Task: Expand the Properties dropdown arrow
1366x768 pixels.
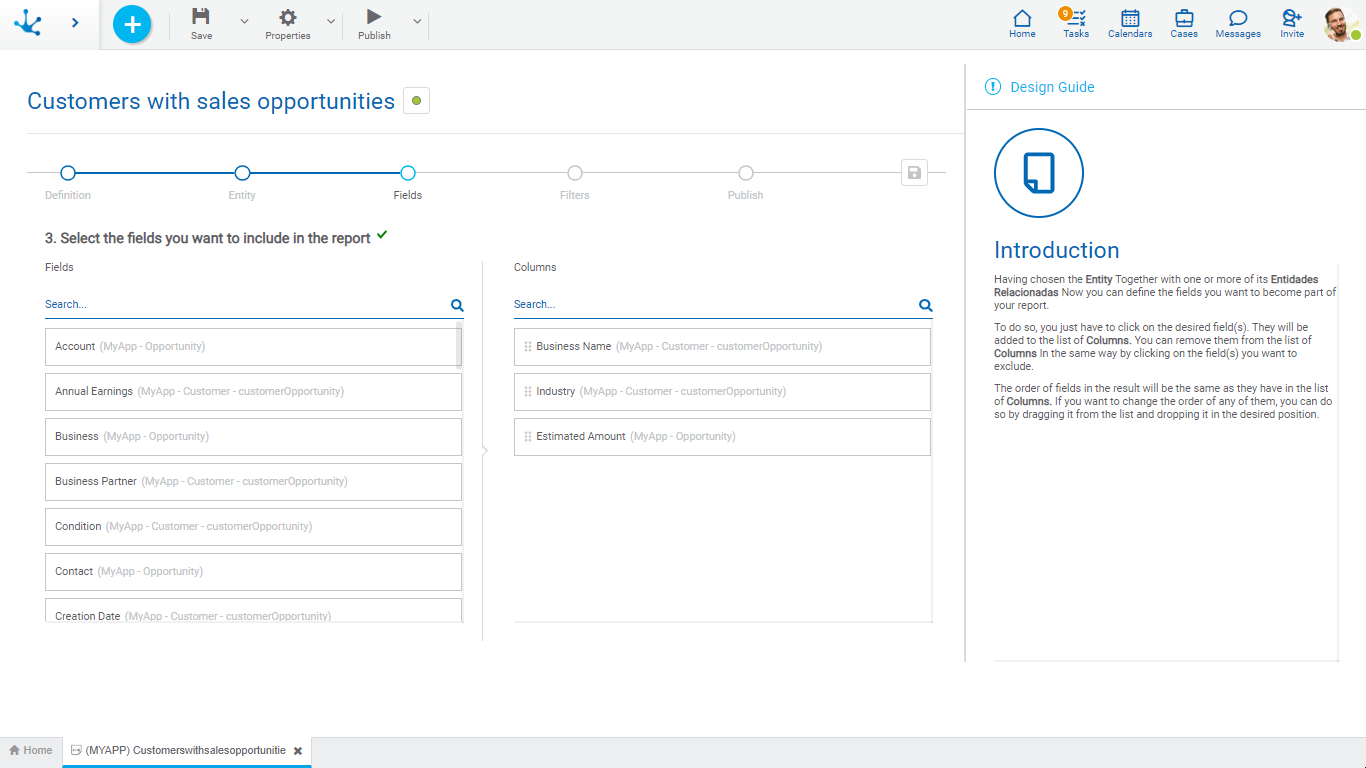Action: pyautogui.click(x=331, y=21)
